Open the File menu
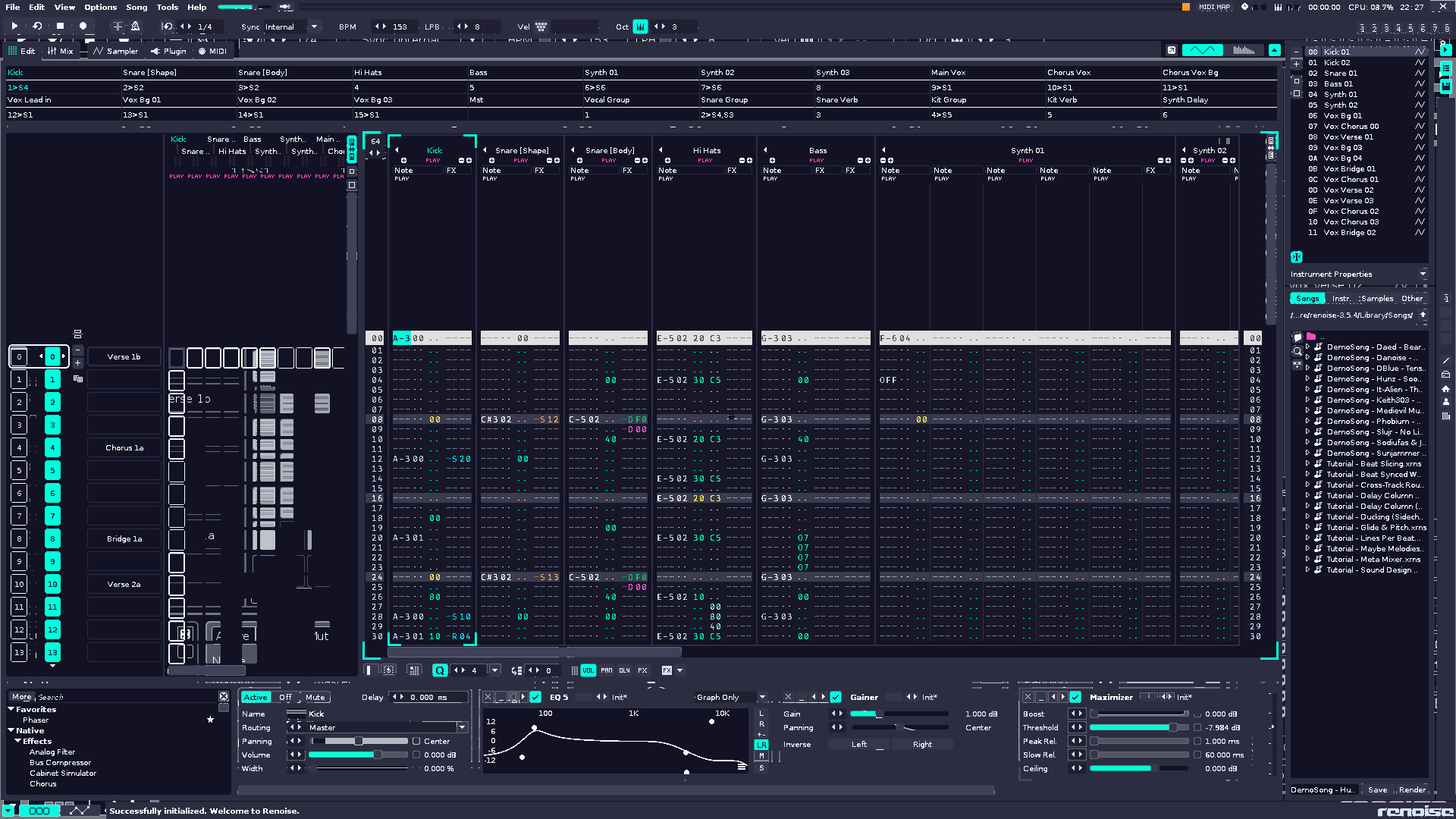 [13, 7]
